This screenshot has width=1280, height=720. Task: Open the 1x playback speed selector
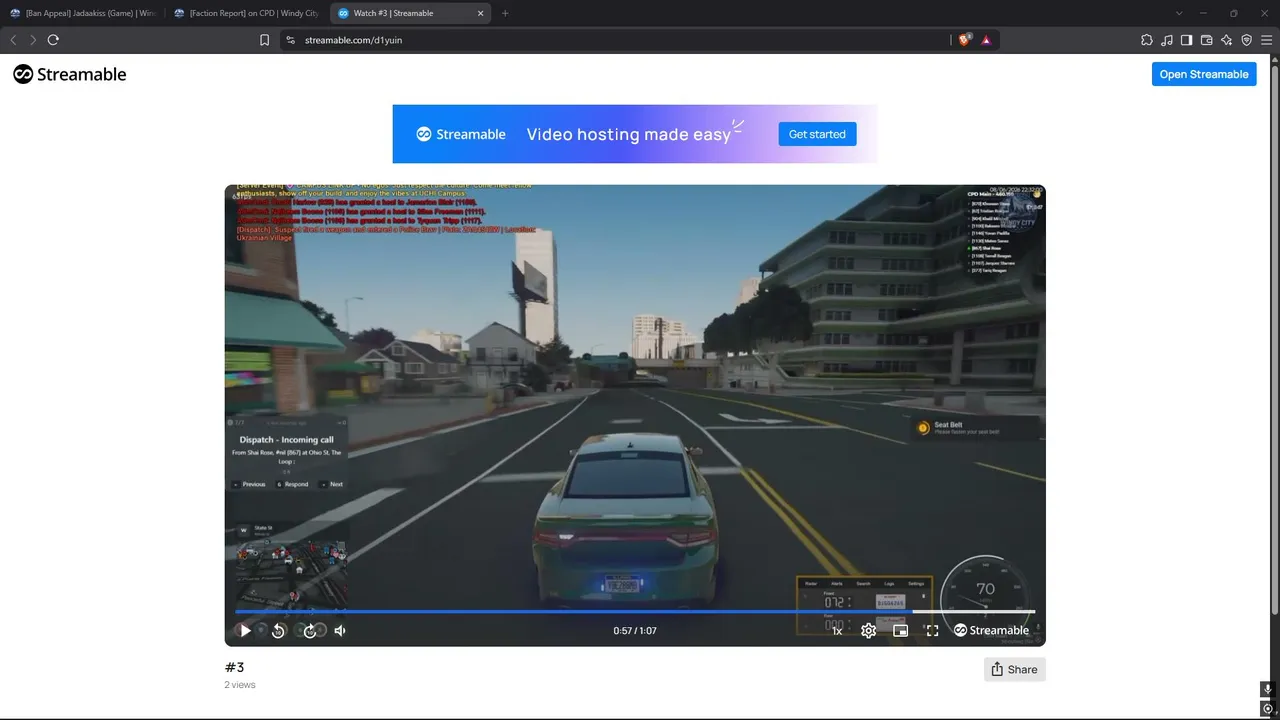(x=837, y=631)
